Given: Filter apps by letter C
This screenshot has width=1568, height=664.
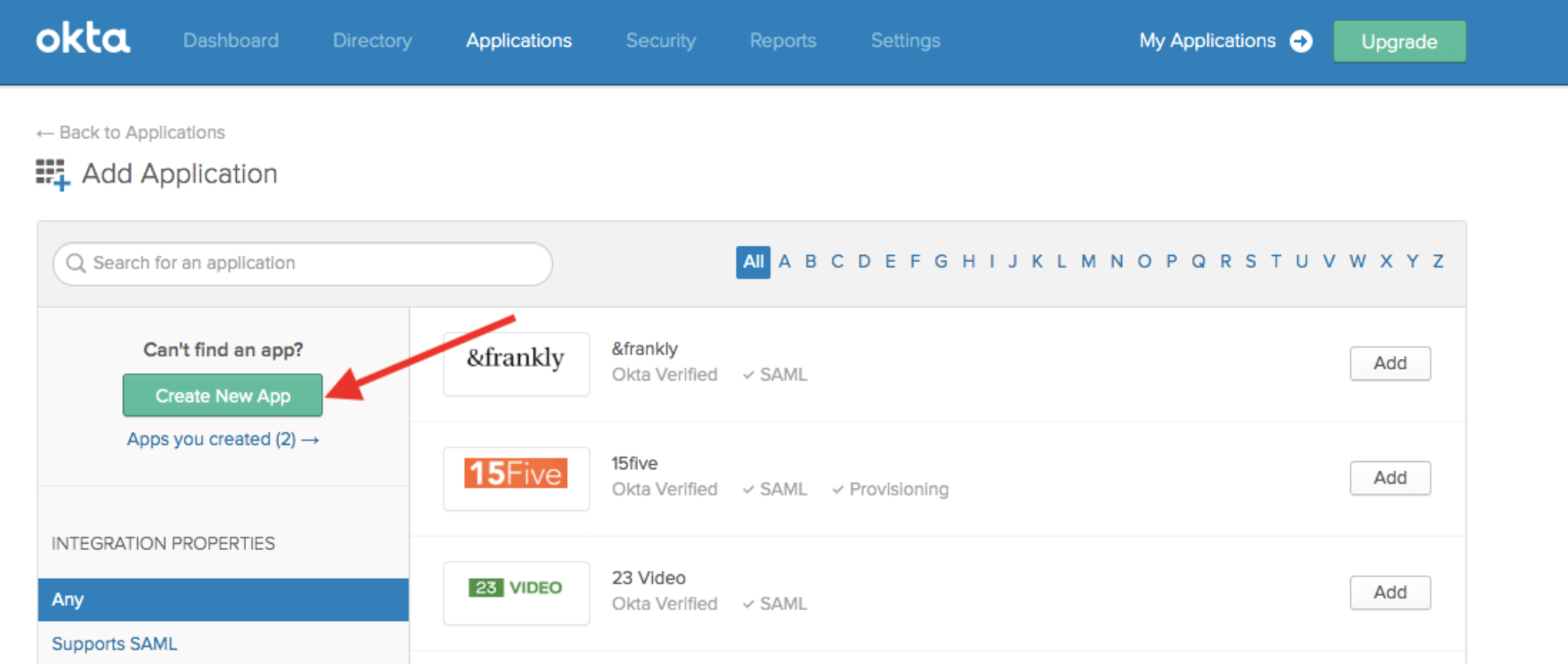Looking at the screenshot, I should (x=837, y=262).
